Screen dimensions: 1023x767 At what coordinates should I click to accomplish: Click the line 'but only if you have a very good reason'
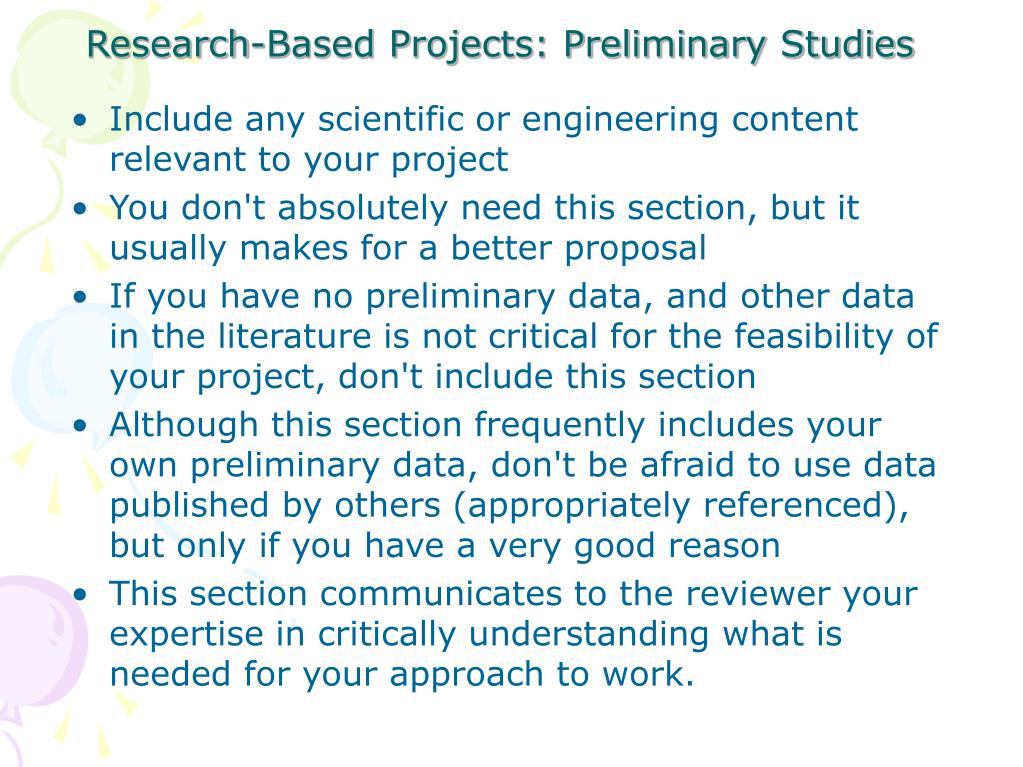coord(444,546)
